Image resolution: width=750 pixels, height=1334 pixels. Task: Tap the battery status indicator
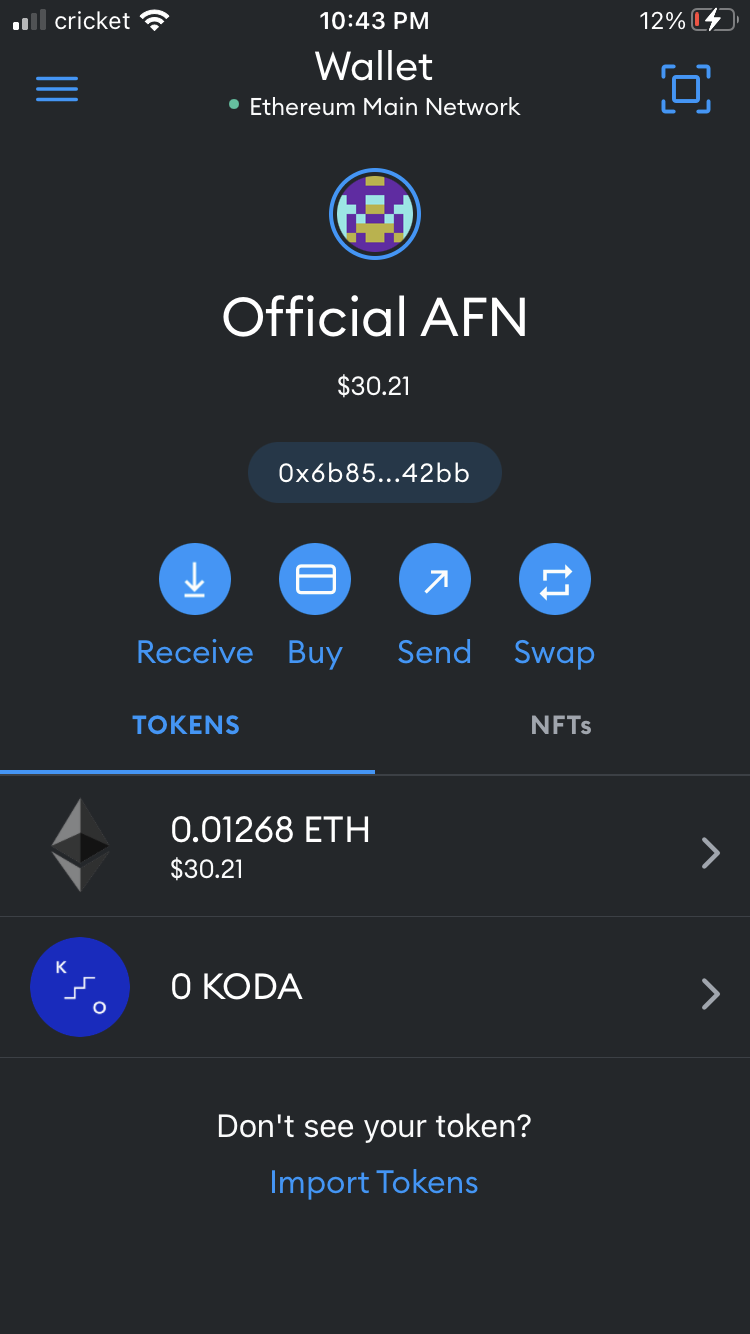click(x=713, y=20)
